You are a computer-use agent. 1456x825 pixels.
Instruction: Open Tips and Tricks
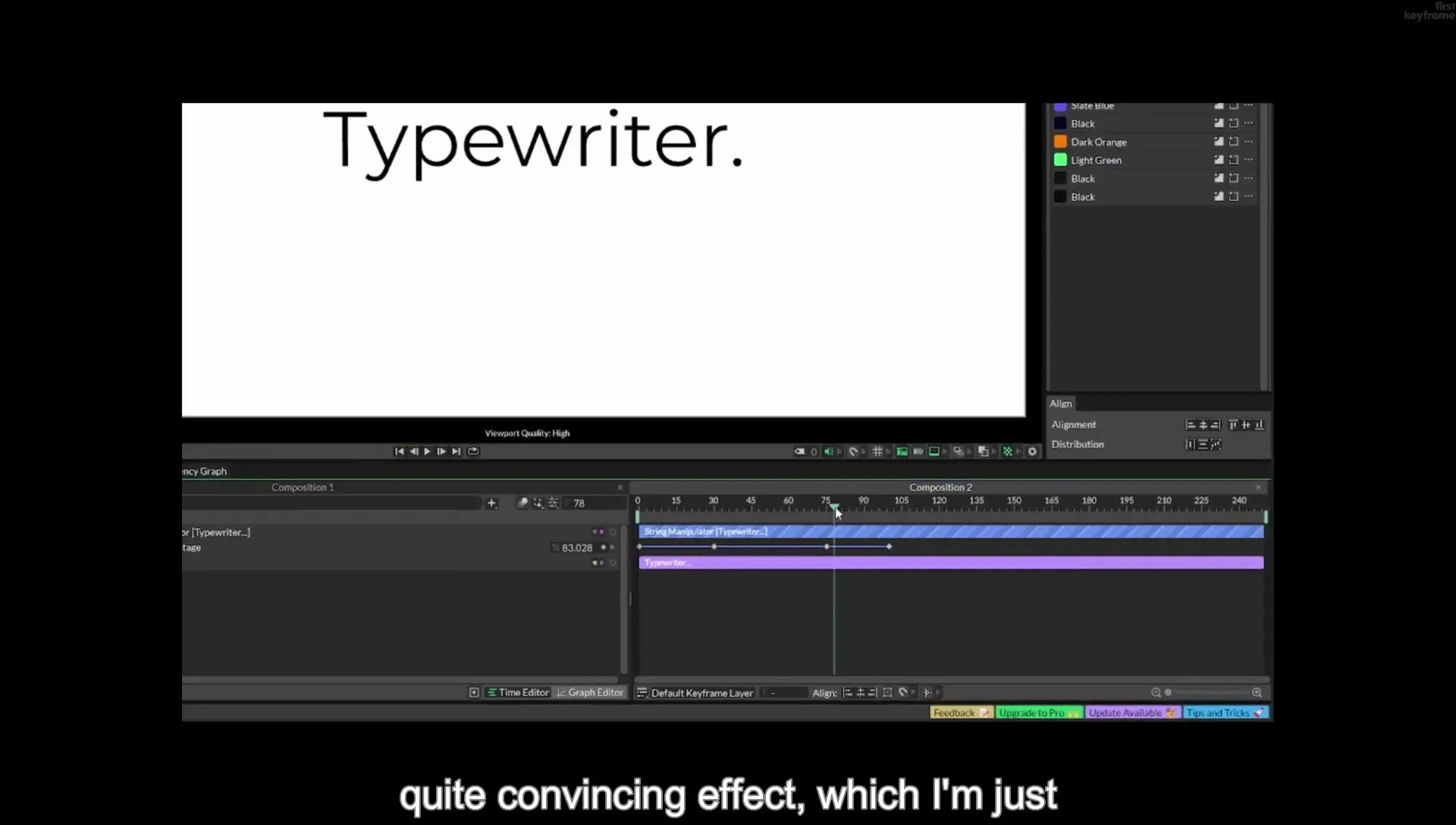pos(1225,713)
